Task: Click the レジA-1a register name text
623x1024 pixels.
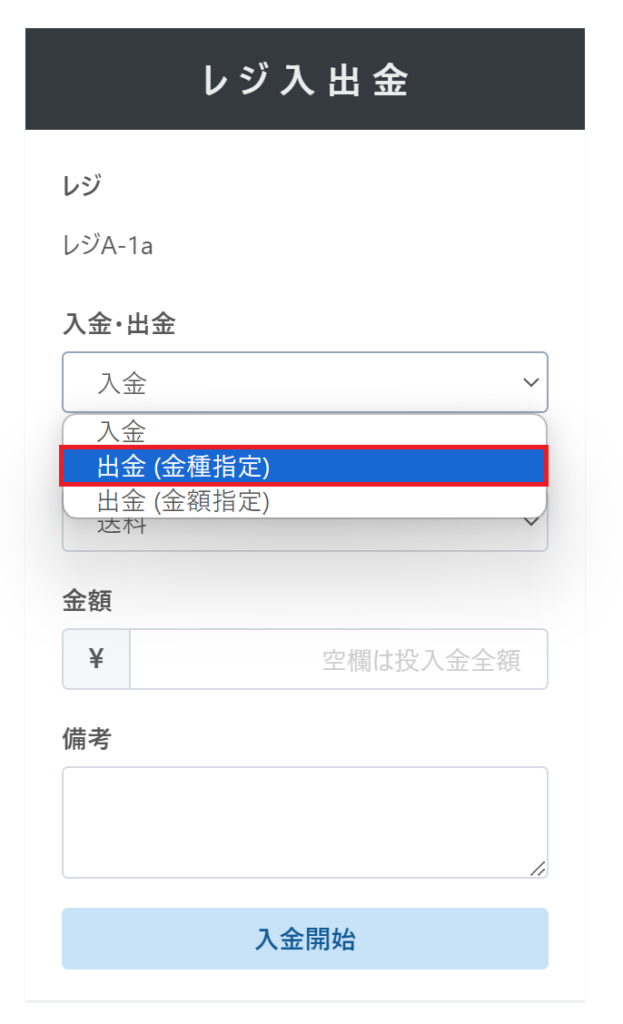Action: tap(108, 245)
